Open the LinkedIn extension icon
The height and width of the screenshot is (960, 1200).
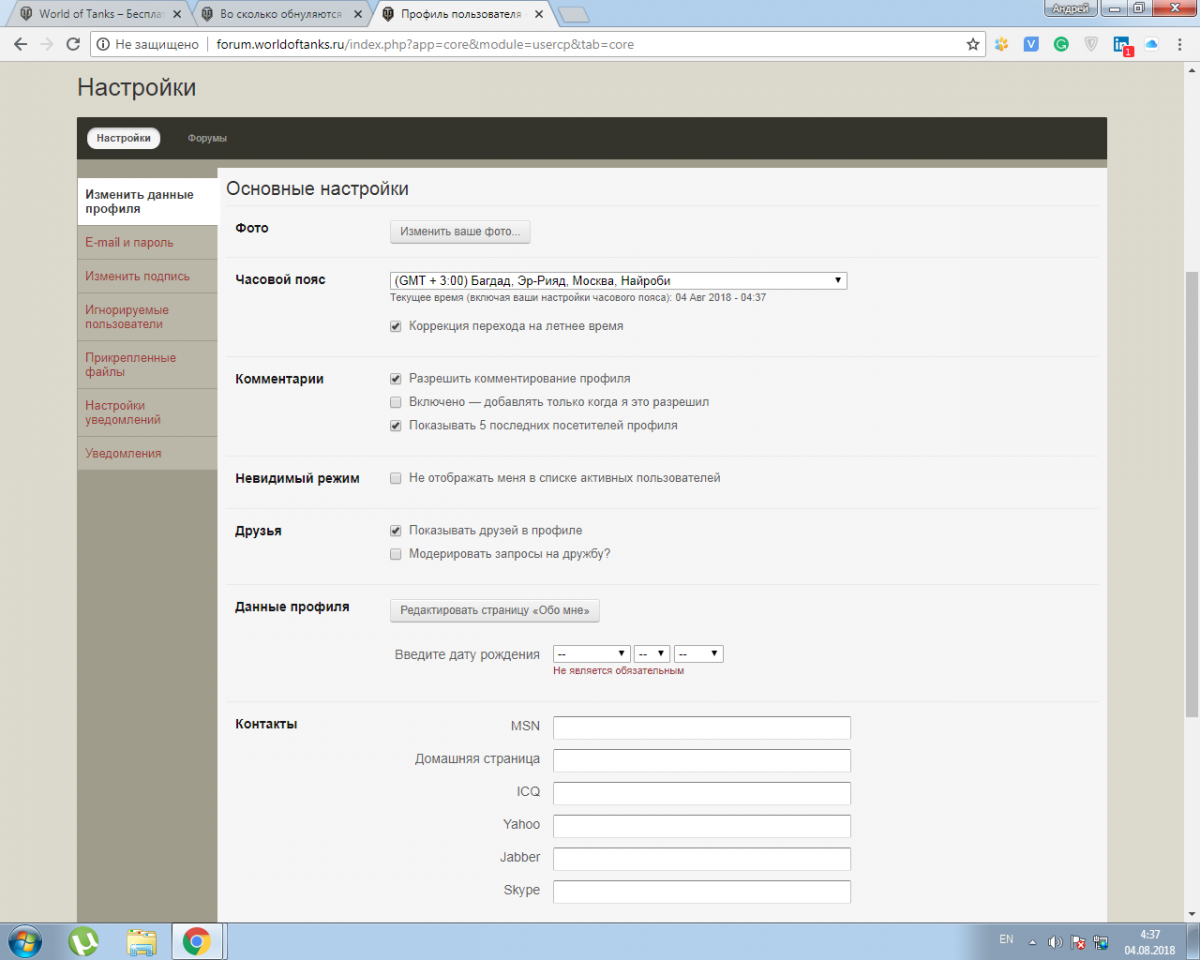pos(1122,45)
